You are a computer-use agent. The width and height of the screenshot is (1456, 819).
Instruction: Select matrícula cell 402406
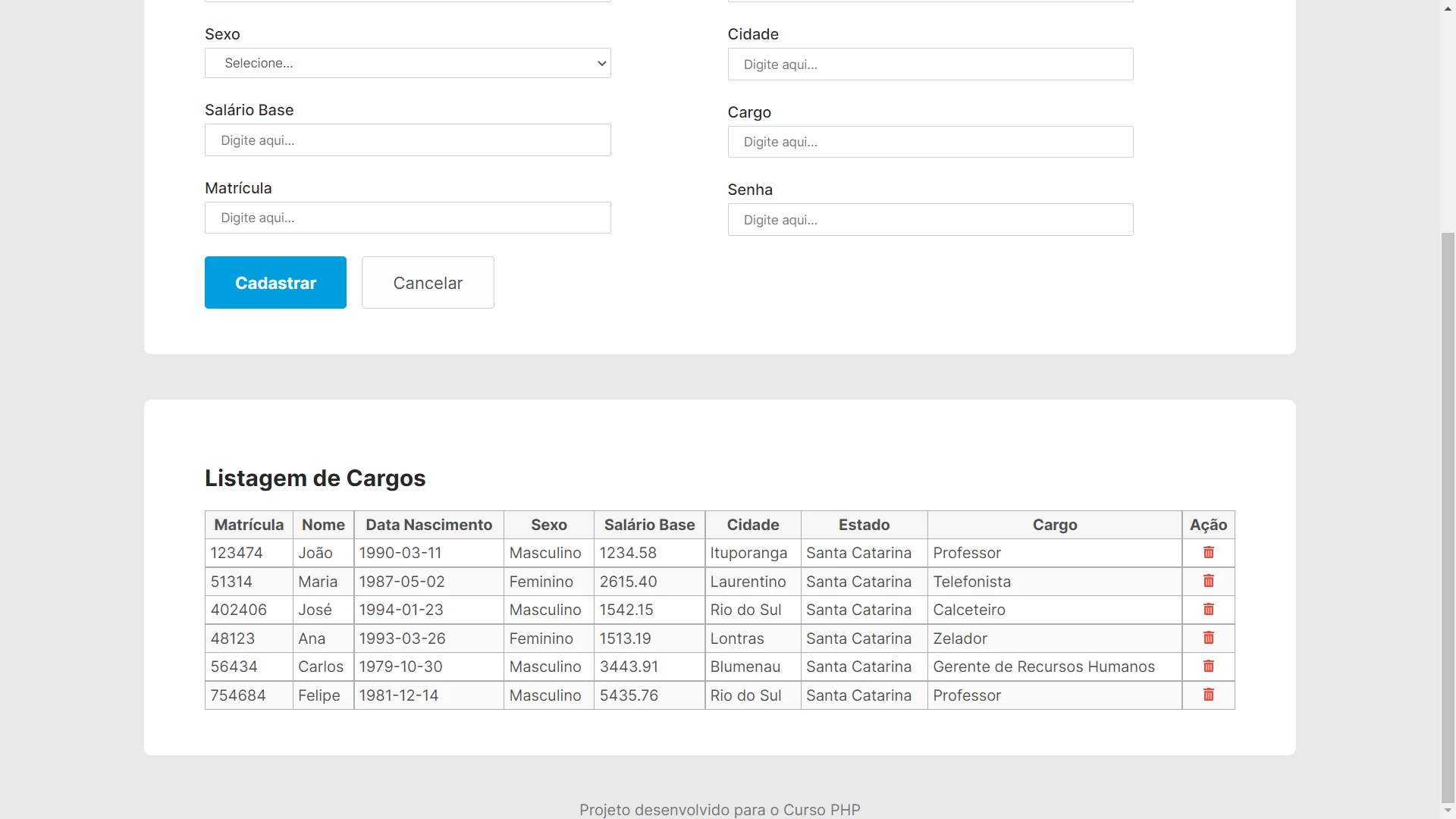(x=249, y=610)
